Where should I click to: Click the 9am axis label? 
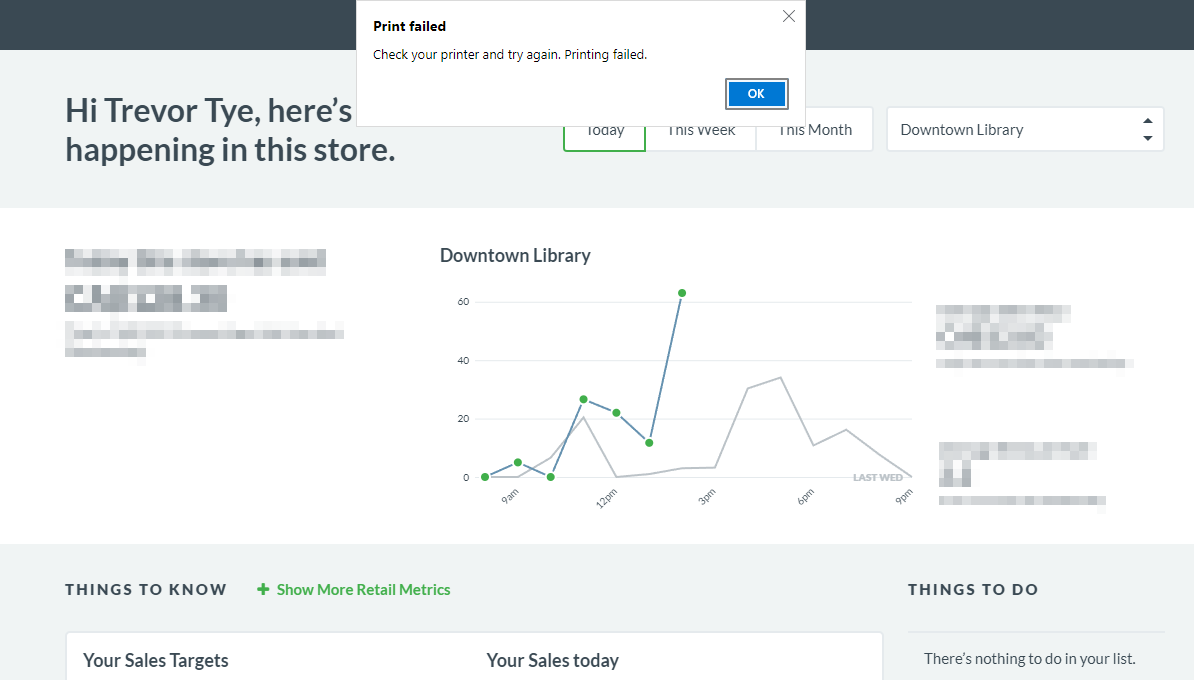point(510,497)
